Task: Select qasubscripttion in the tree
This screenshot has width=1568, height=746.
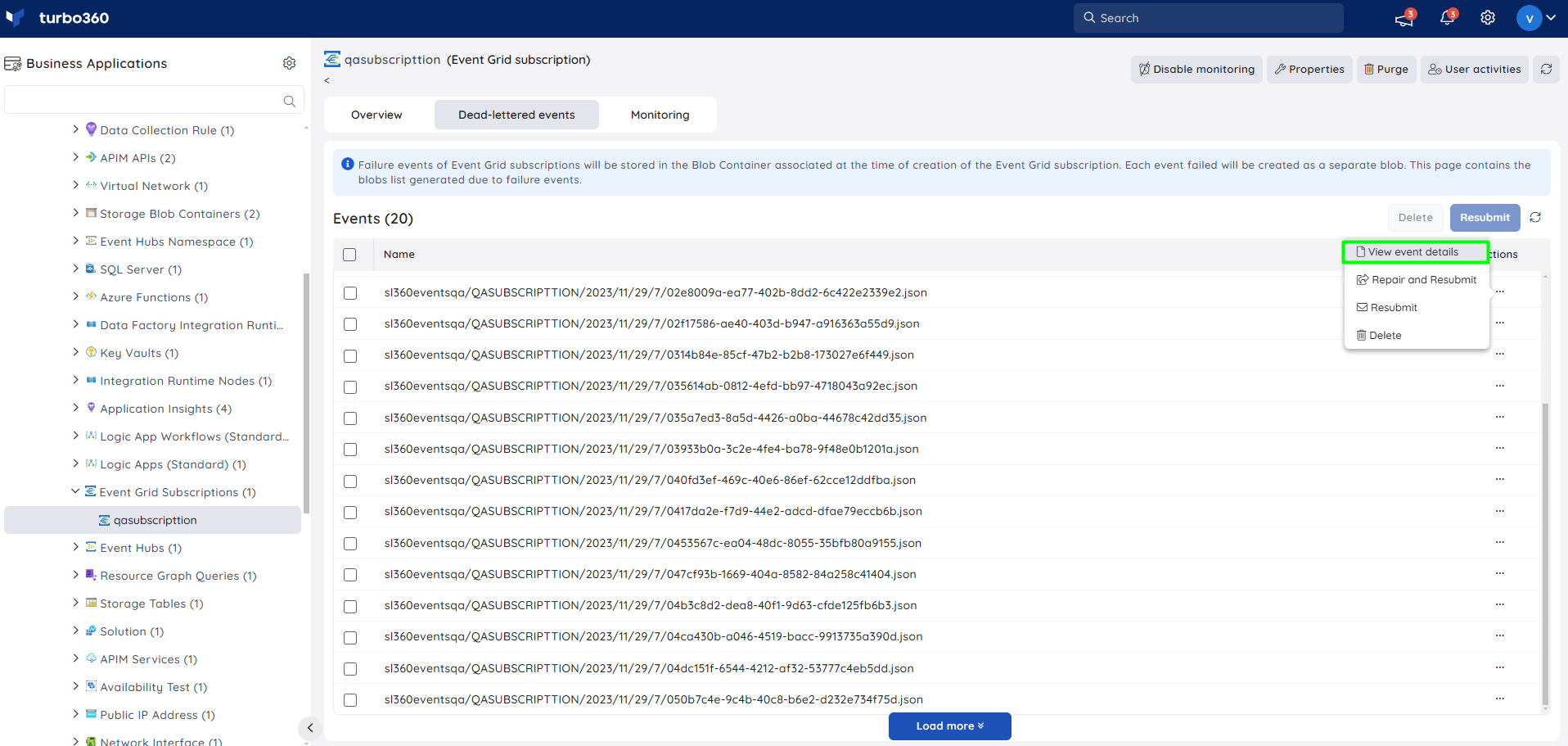Action: pyautogui.click(x=153, y=520)
